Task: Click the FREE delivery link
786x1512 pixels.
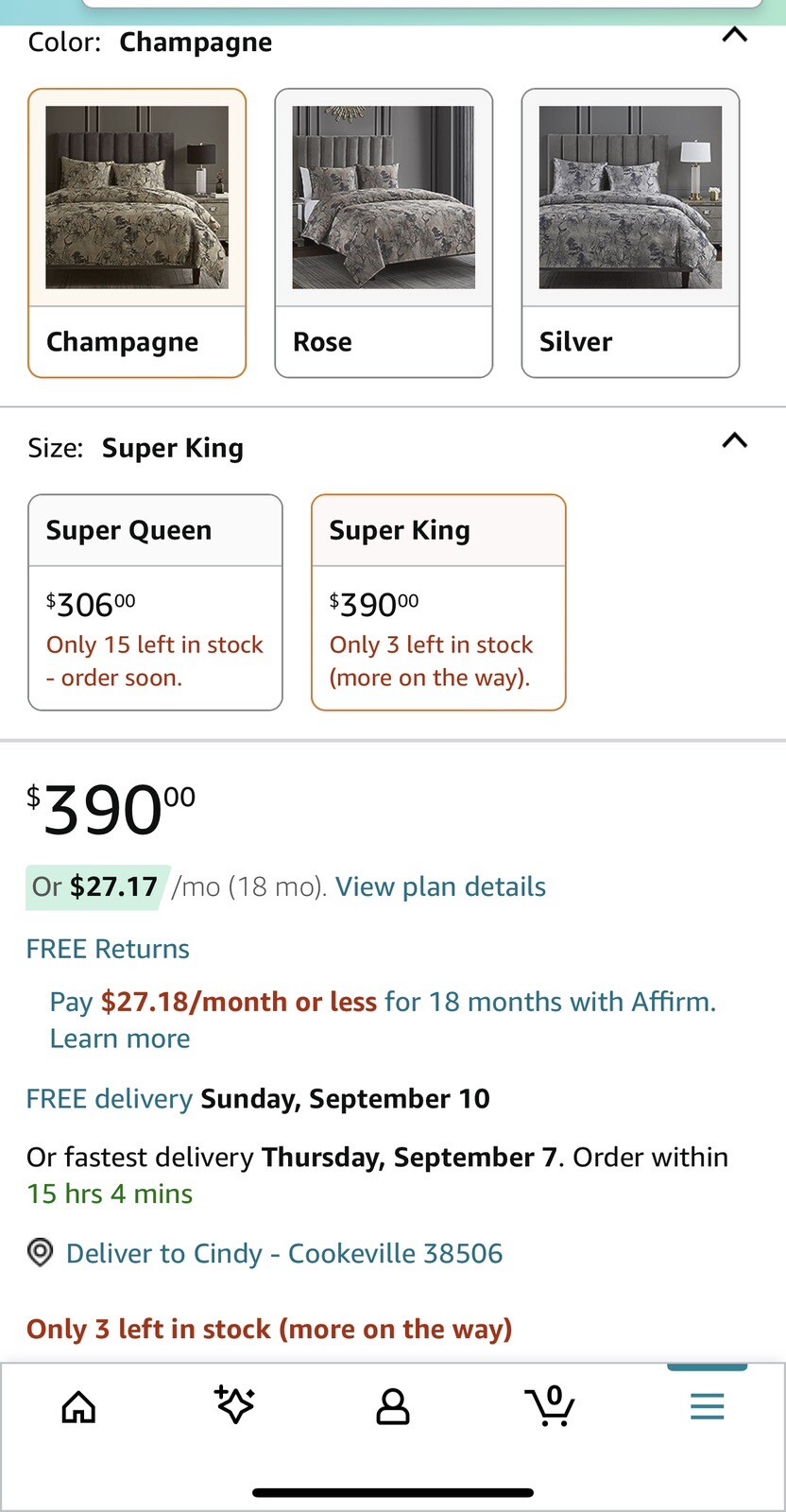Action: [110, 1098]
